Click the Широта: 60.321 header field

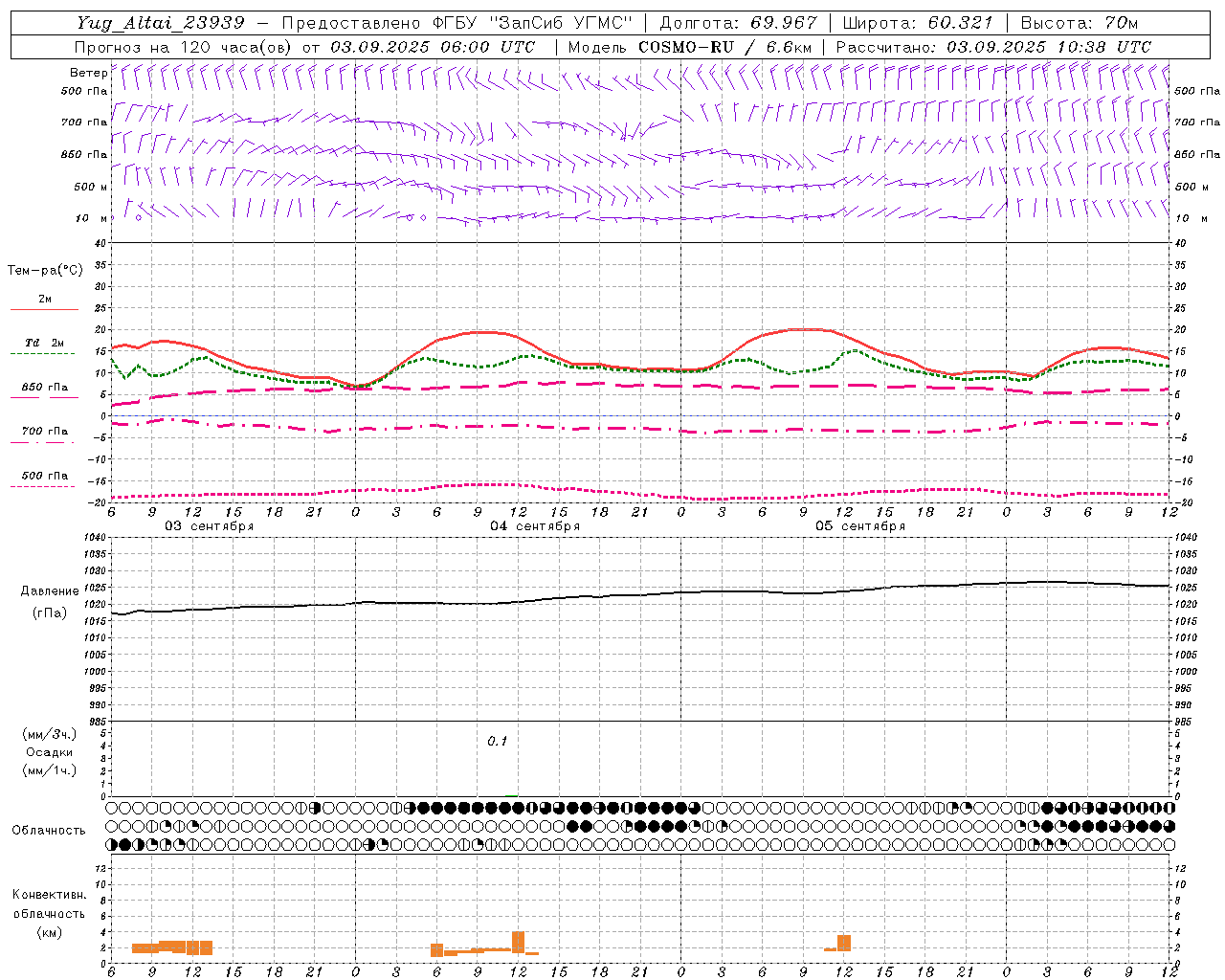(x=918, y=23)
